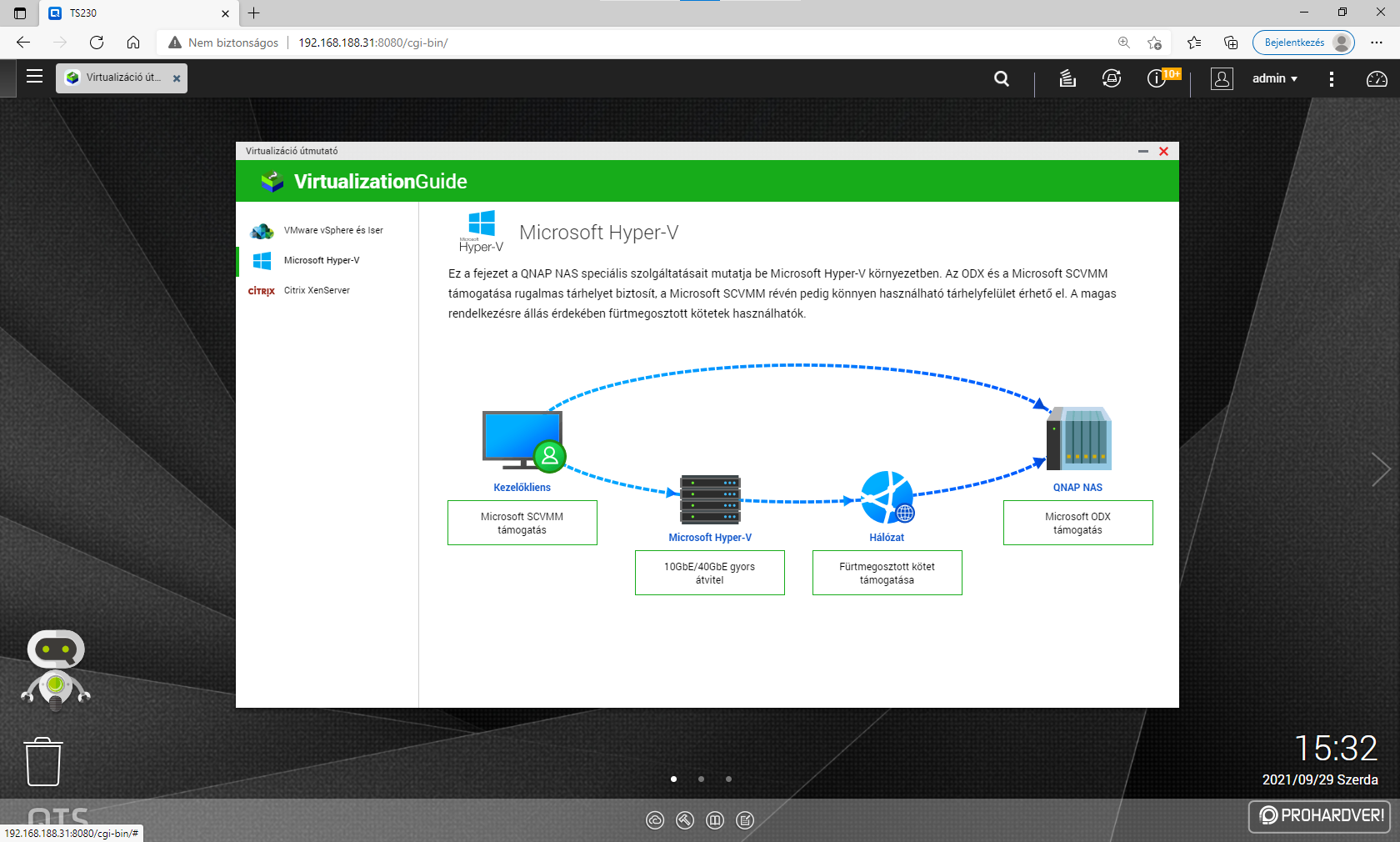The width and height of the screenshot is (1400, 842).
Task: Open the external devices icon
Action: (x=1112, y=78)
